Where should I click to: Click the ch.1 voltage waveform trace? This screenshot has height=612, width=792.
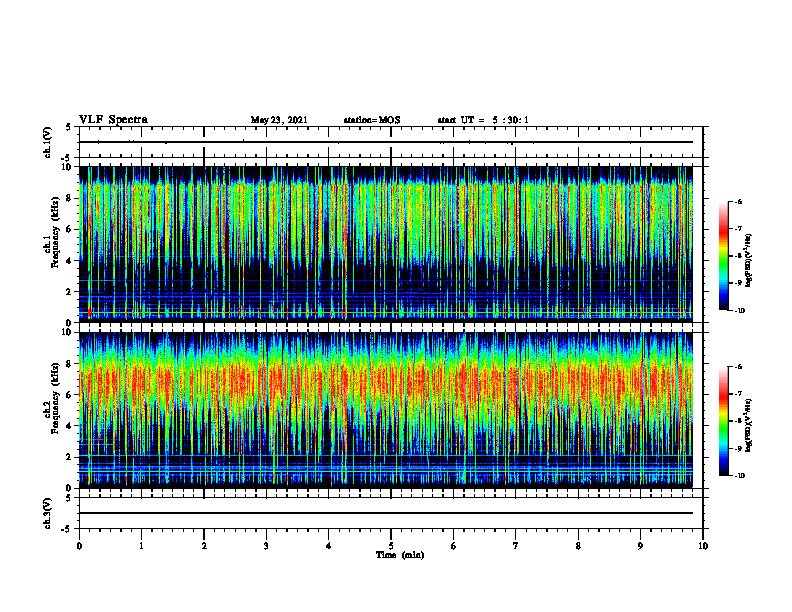pyautogui.click(x=386, y=142)
